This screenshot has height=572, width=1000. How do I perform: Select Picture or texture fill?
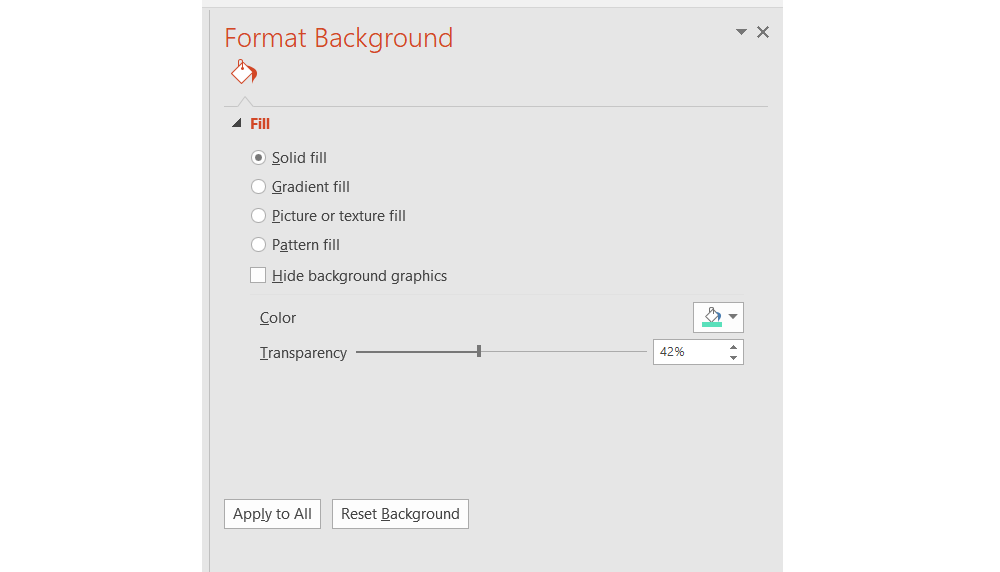[x=258, y=216]
